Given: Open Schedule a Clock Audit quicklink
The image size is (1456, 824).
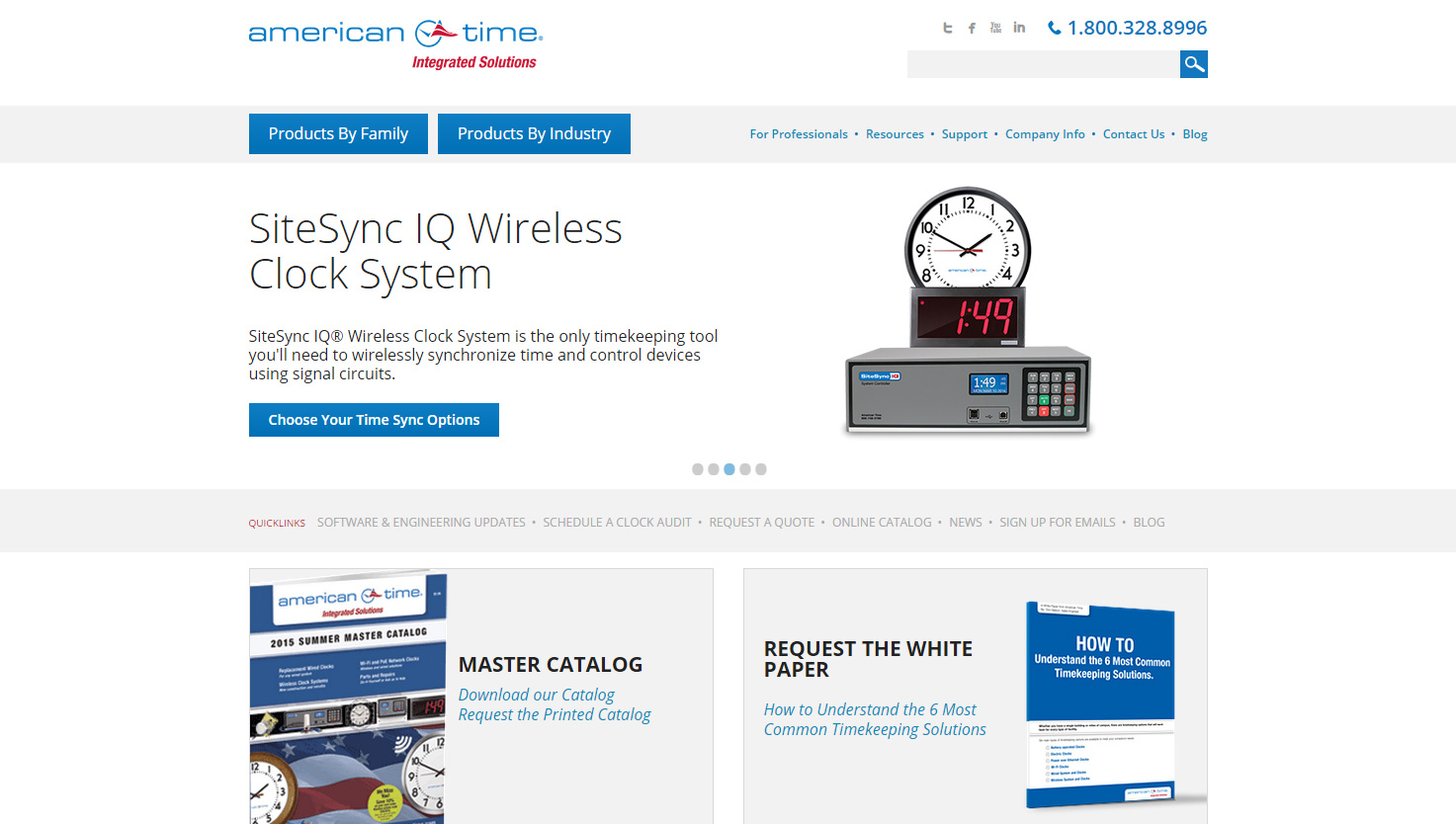Looking at the screenshot, I should [x=617, y=523].
